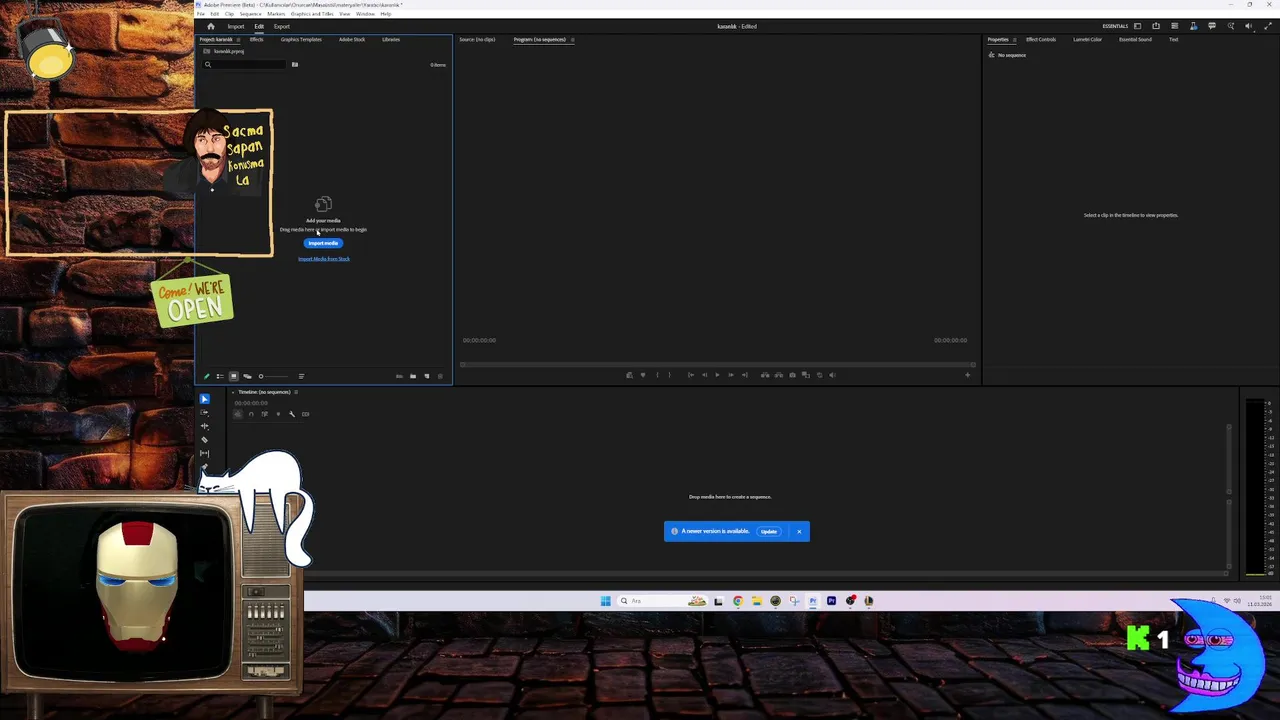Switch to the Export tab
The width and height of the screenshot is (1280, 720).
(x=282, y=26)
